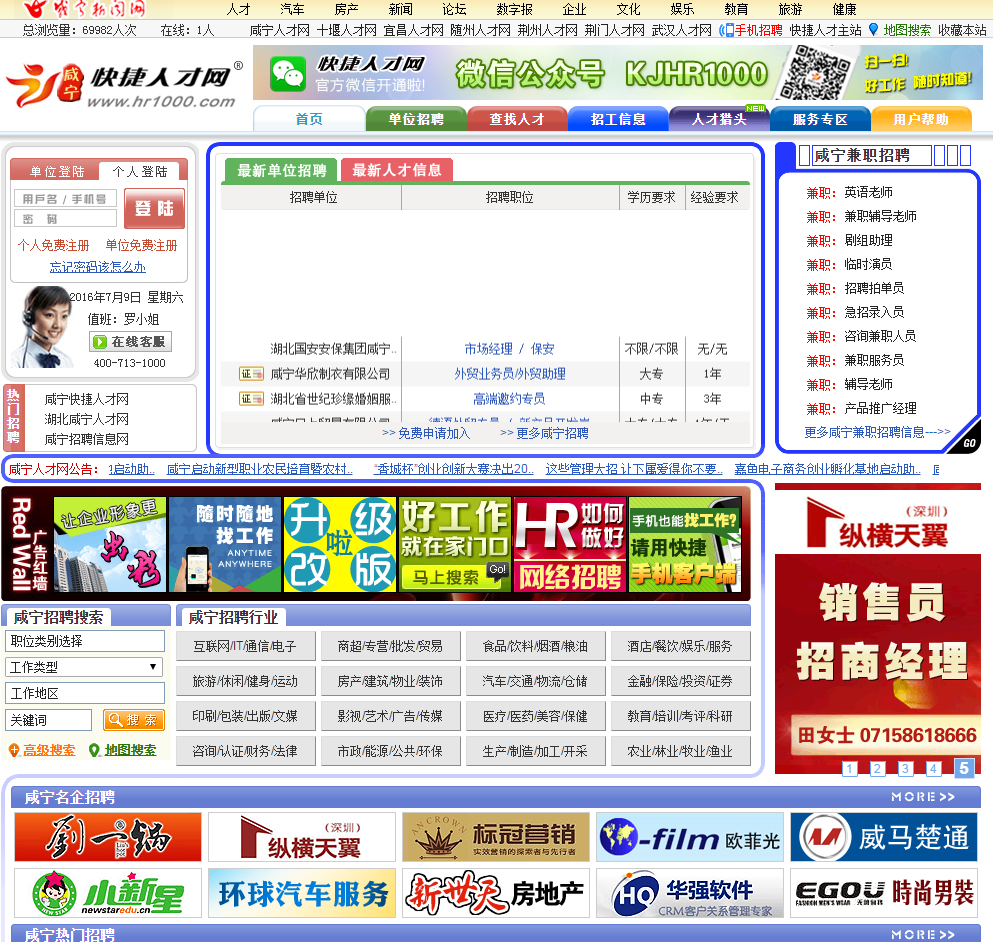The height and width of the screenshot is (942, 993).
Task: Open the 外贸业务员/外贸助理 job link
Action: (510, 374)
